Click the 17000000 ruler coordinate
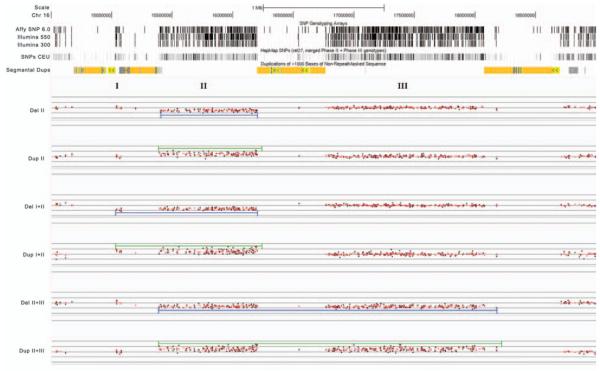 (x=343, y=15)
